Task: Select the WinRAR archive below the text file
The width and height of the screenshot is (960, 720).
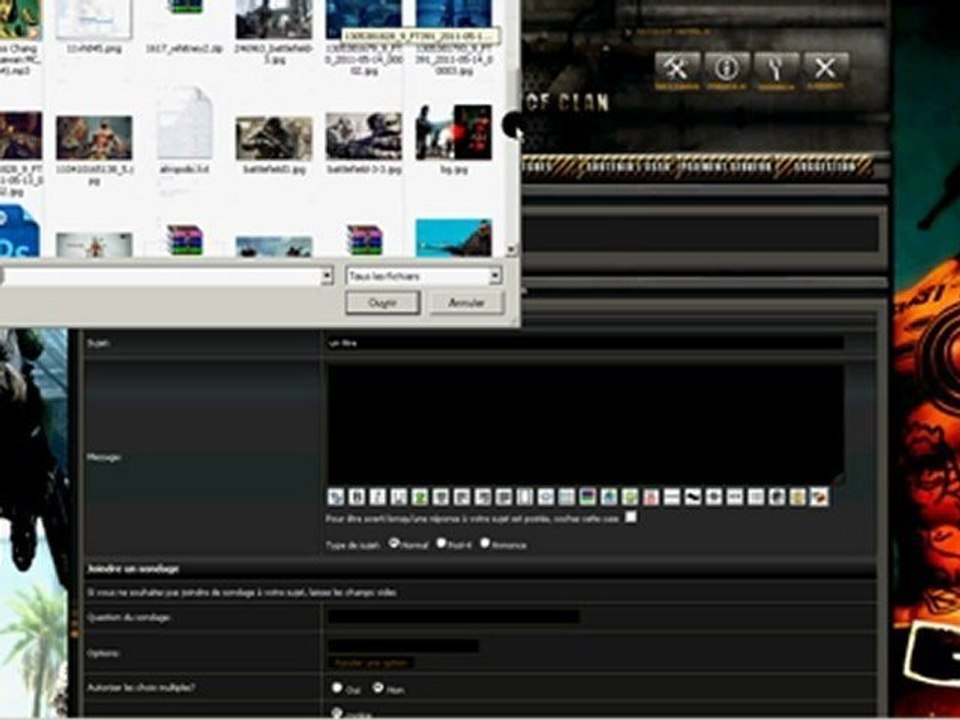Action: click(184, 240)
